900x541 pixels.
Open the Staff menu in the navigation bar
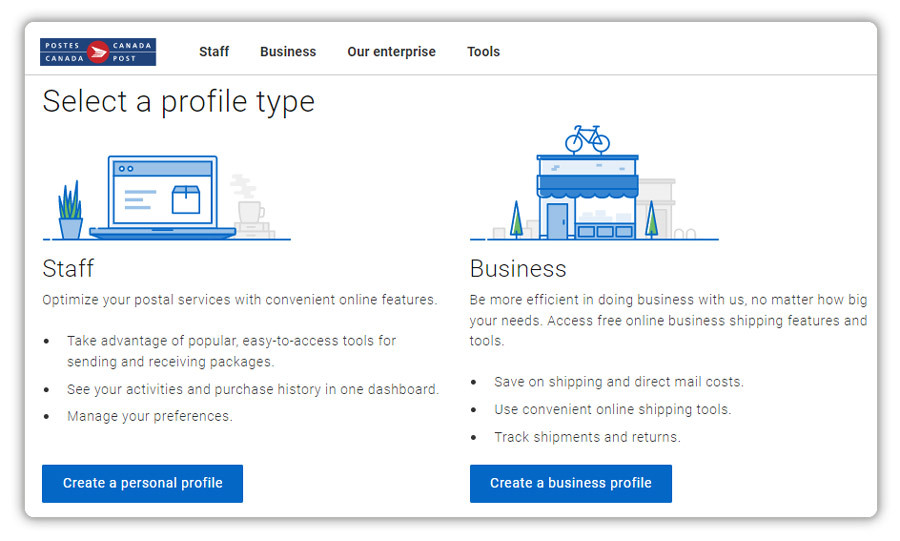[x=214, y=52]
